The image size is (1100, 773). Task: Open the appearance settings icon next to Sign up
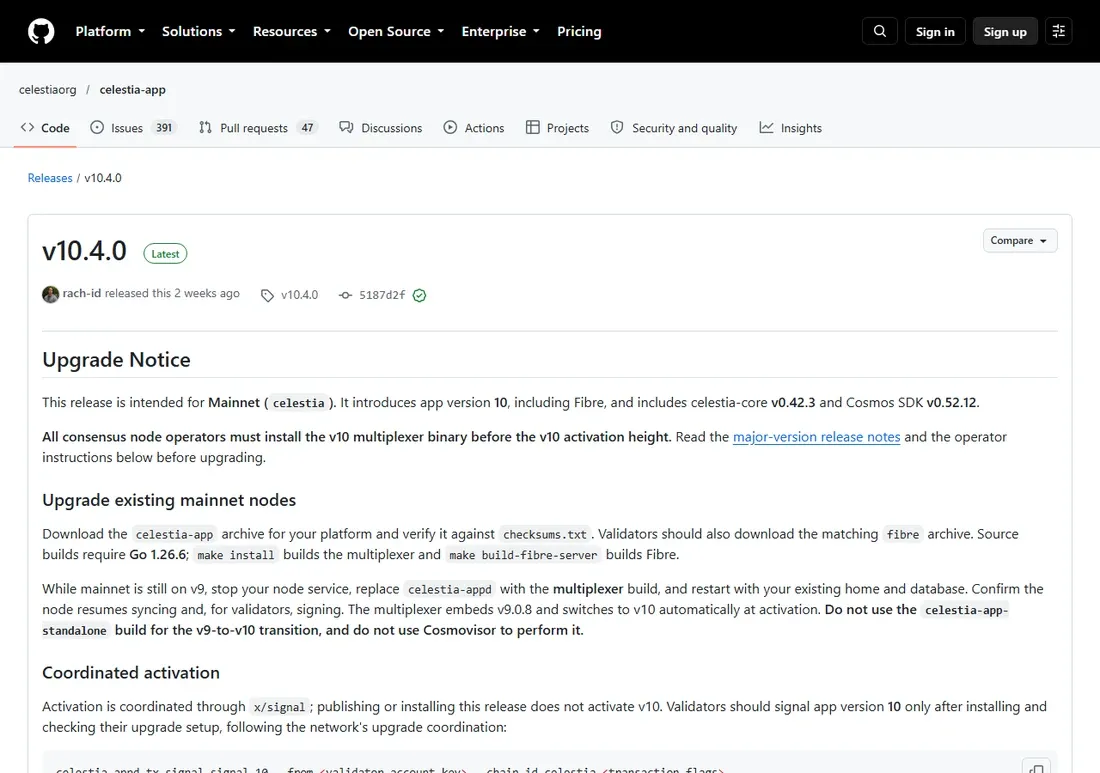point(1059,32)
